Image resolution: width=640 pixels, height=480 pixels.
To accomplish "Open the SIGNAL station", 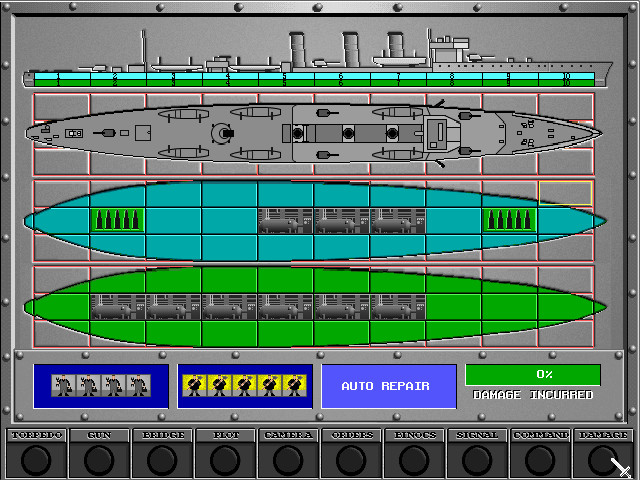I will pos(477,453).
